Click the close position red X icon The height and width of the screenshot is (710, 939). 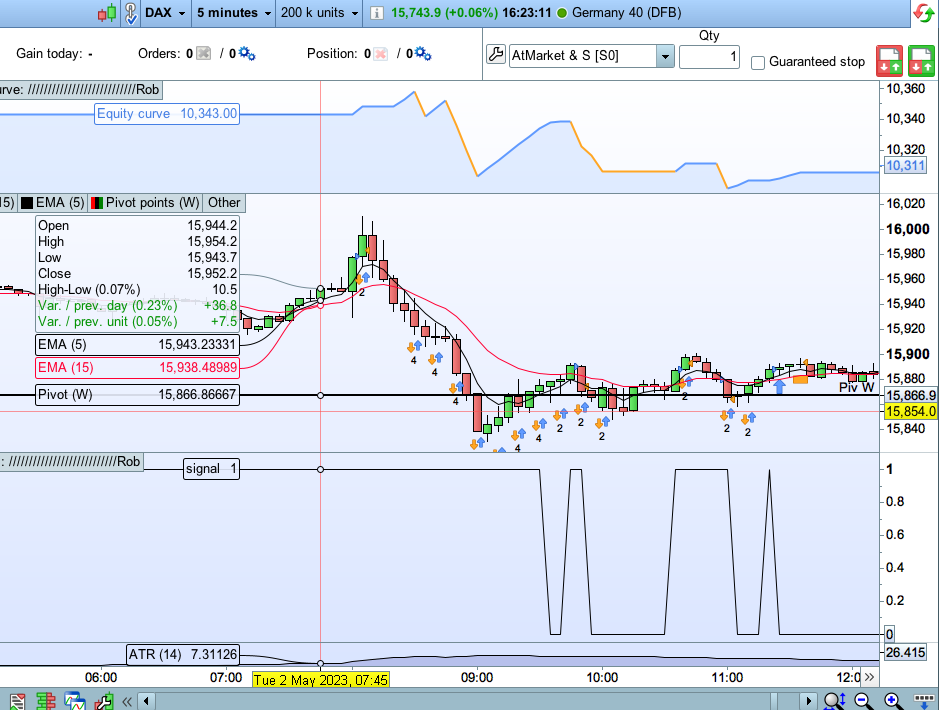(x=380, y=54)
